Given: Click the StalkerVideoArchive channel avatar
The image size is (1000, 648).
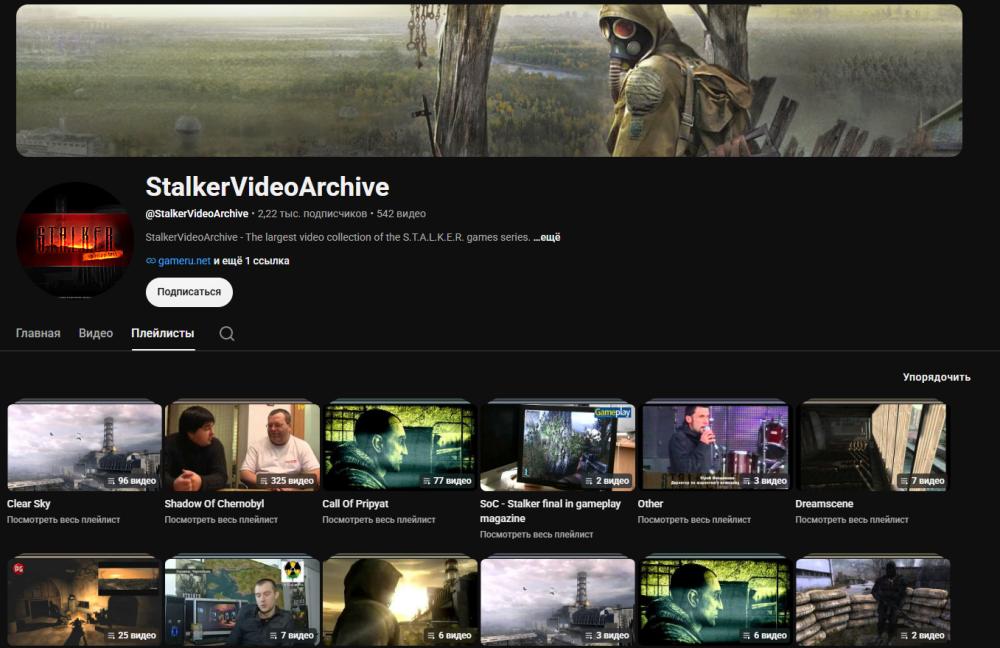Looking at the screenshot, I should (x=75, y=240).
